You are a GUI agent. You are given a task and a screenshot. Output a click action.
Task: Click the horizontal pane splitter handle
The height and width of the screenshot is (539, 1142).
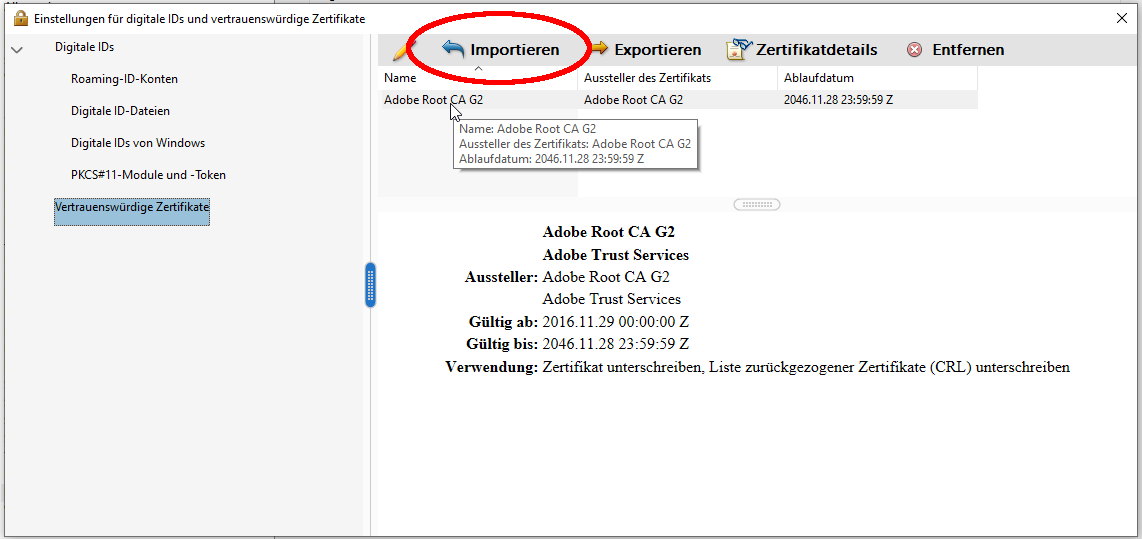coord(757,205)
